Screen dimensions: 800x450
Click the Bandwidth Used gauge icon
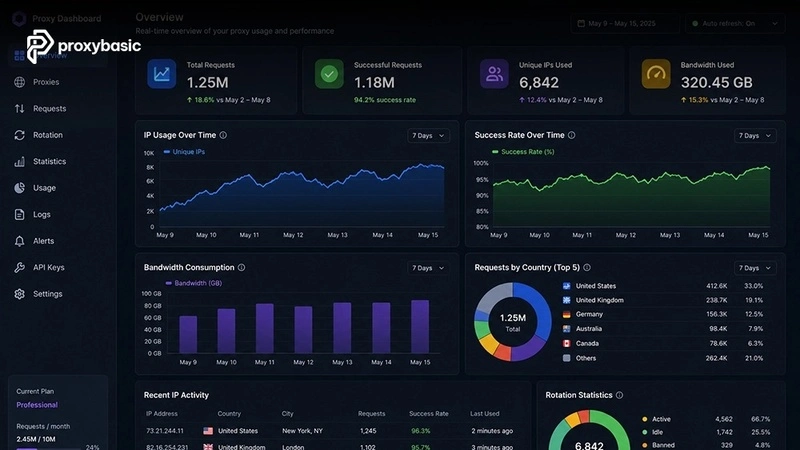coord(656,74)
